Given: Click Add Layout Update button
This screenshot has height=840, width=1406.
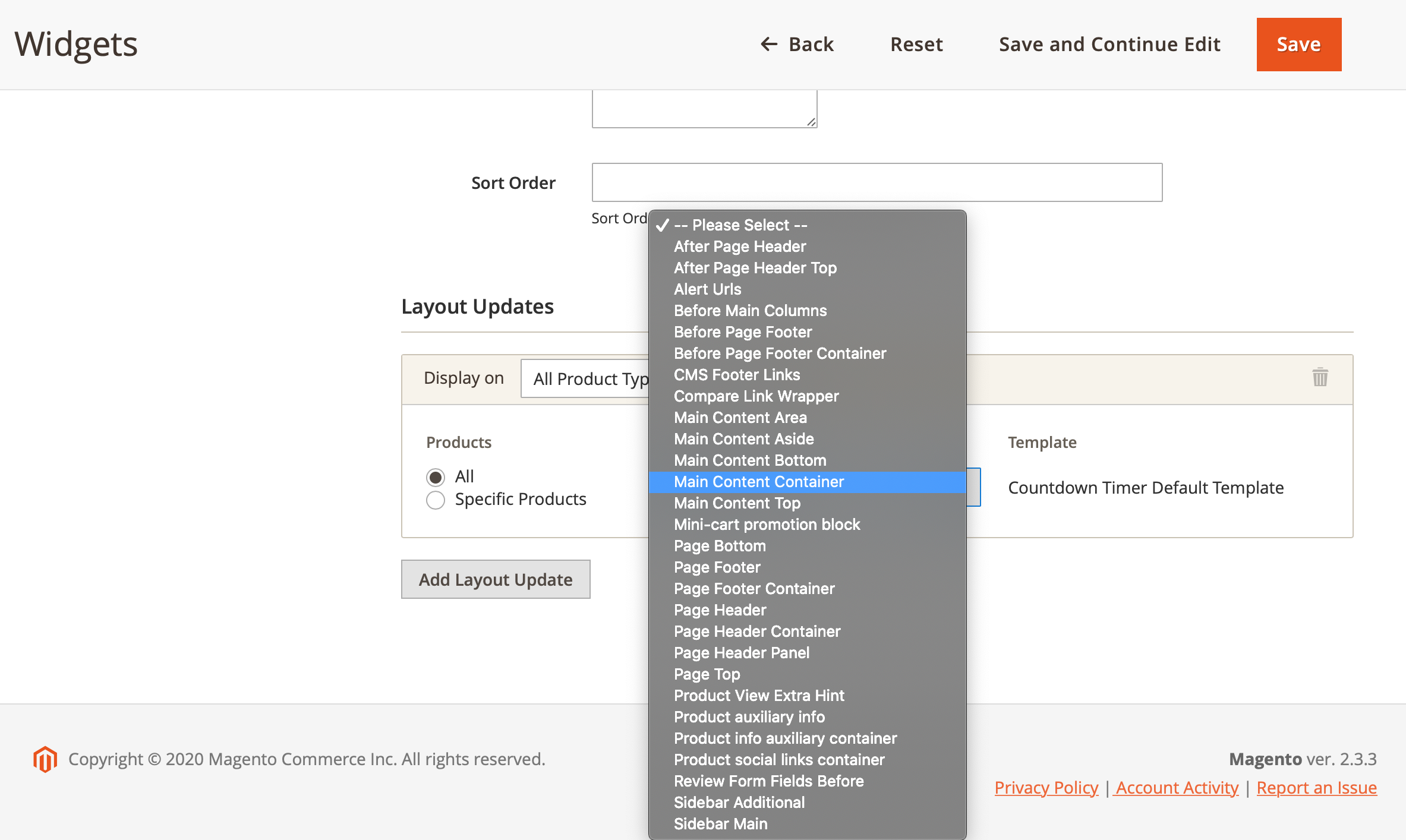Looking at the screenshot, I should pos(496,579).
